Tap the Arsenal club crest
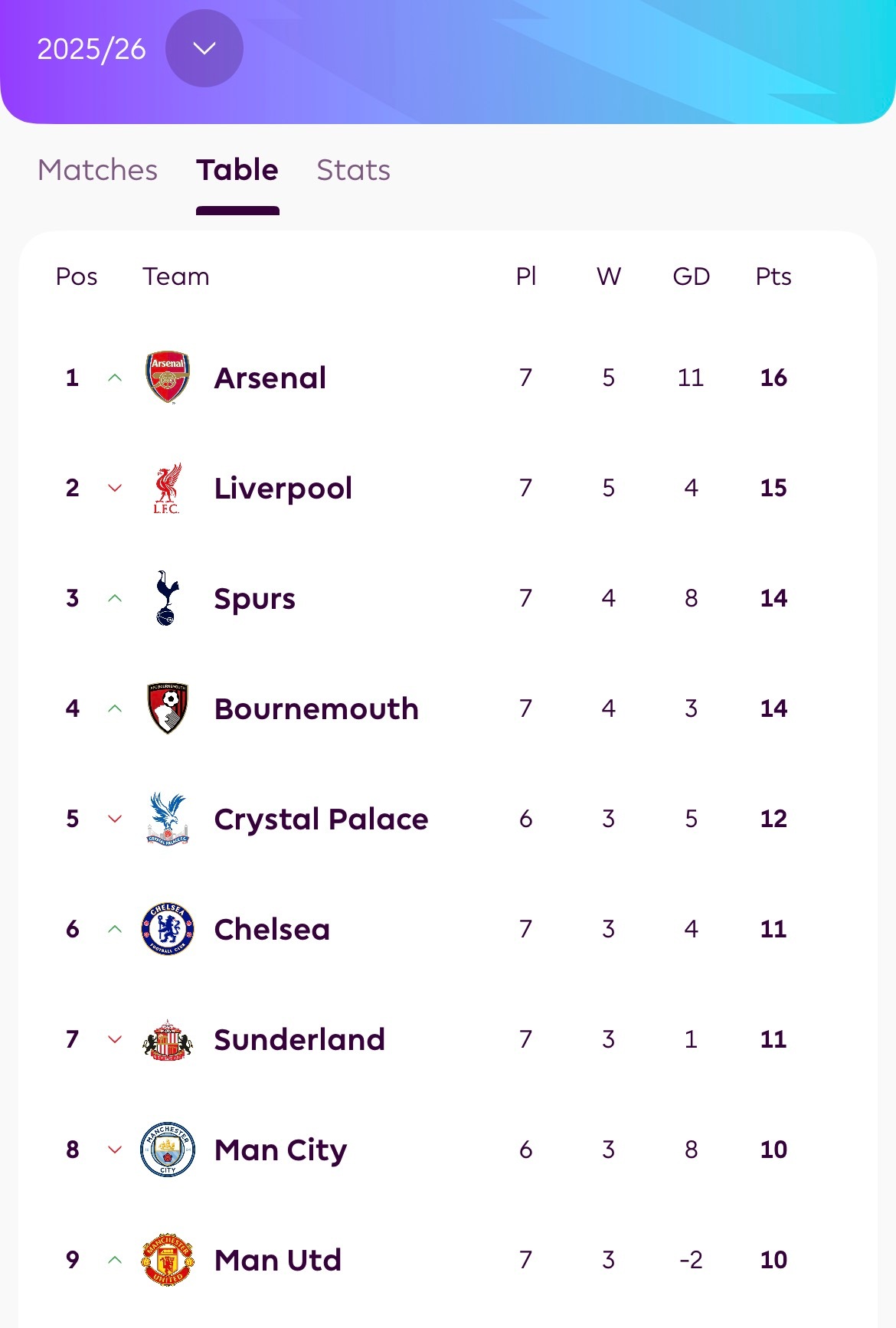The width and height of the screenshot is (896, 1328). pos(168,378)
